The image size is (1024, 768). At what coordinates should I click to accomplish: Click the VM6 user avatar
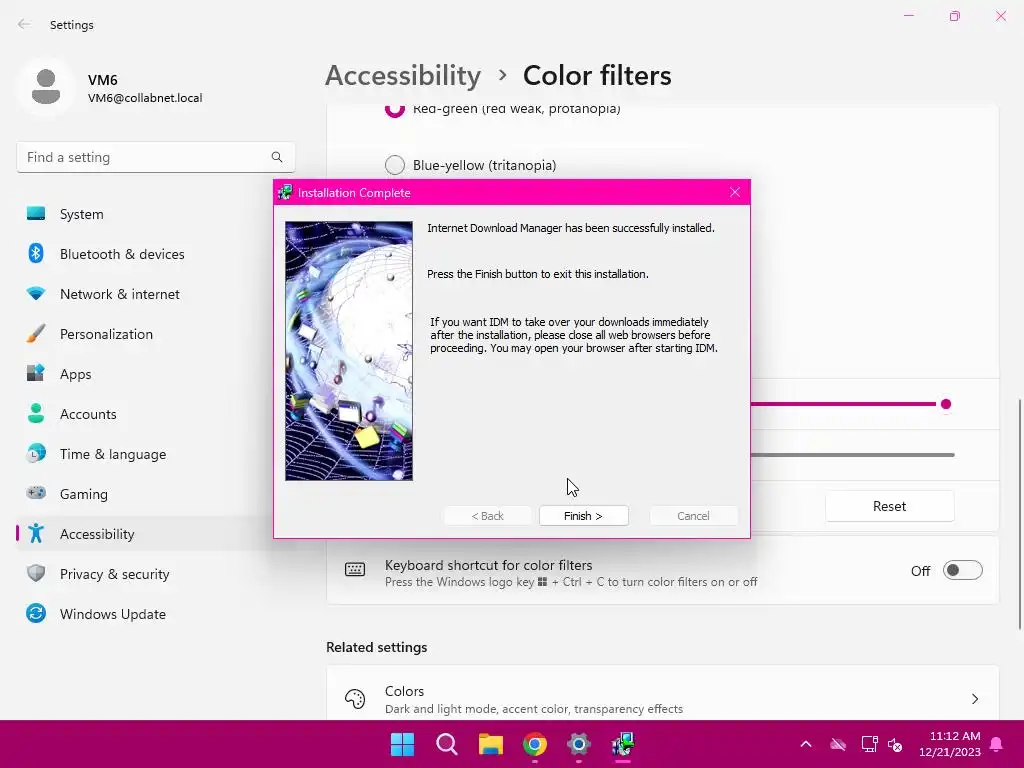tap(46, 87)
